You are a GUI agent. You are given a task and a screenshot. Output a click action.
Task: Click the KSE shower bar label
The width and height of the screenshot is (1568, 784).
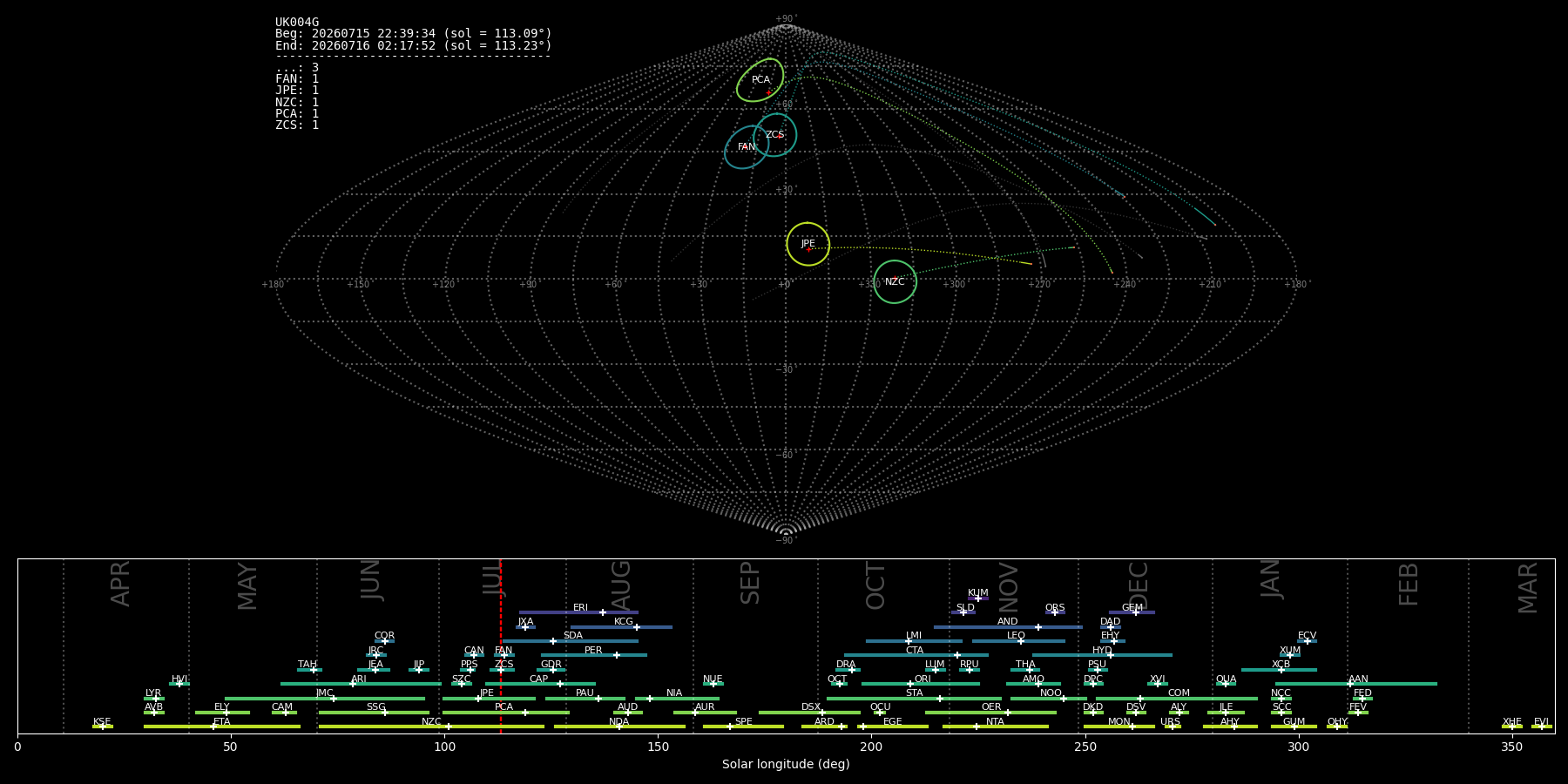102,722
